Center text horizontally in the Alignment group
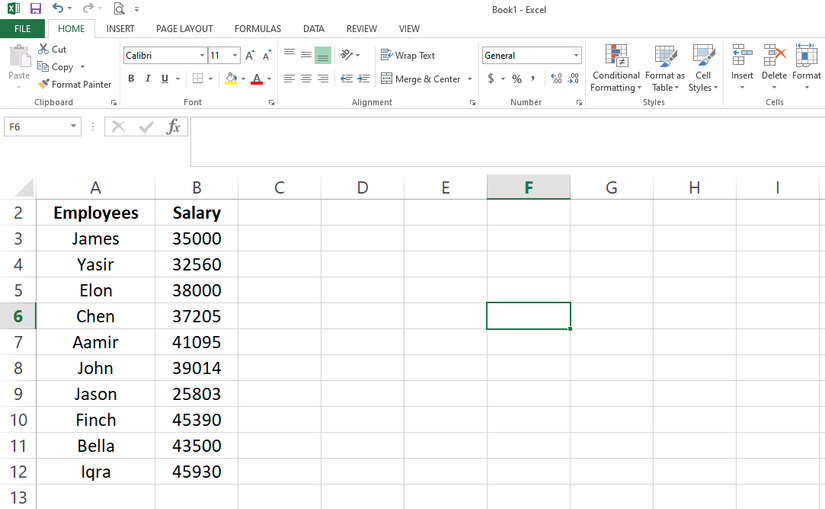 tap(306, 78)
